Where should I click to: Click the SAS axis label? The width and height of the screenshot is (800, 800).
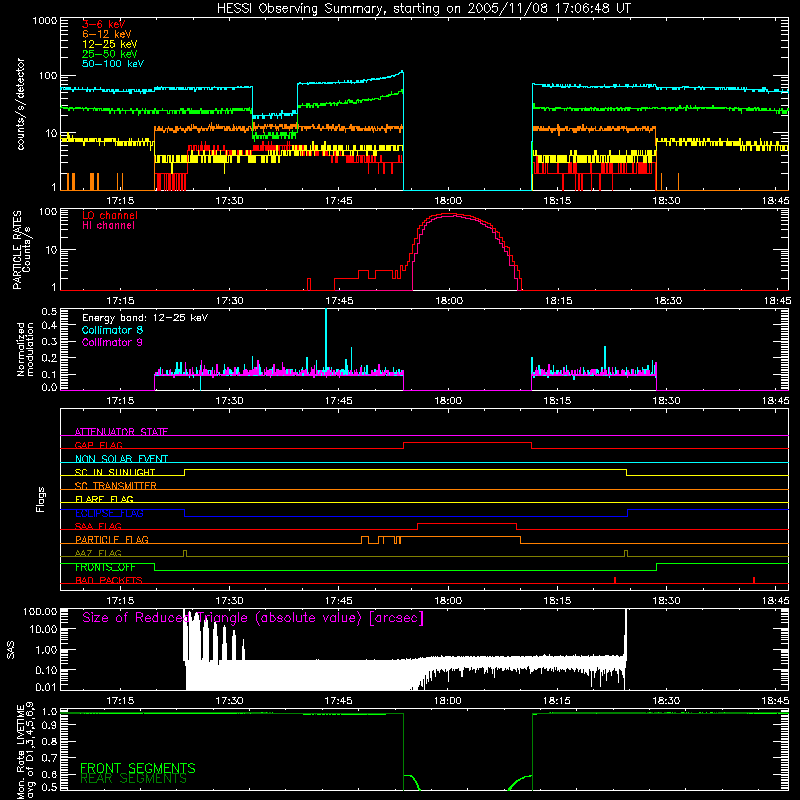tap(11, 650)
